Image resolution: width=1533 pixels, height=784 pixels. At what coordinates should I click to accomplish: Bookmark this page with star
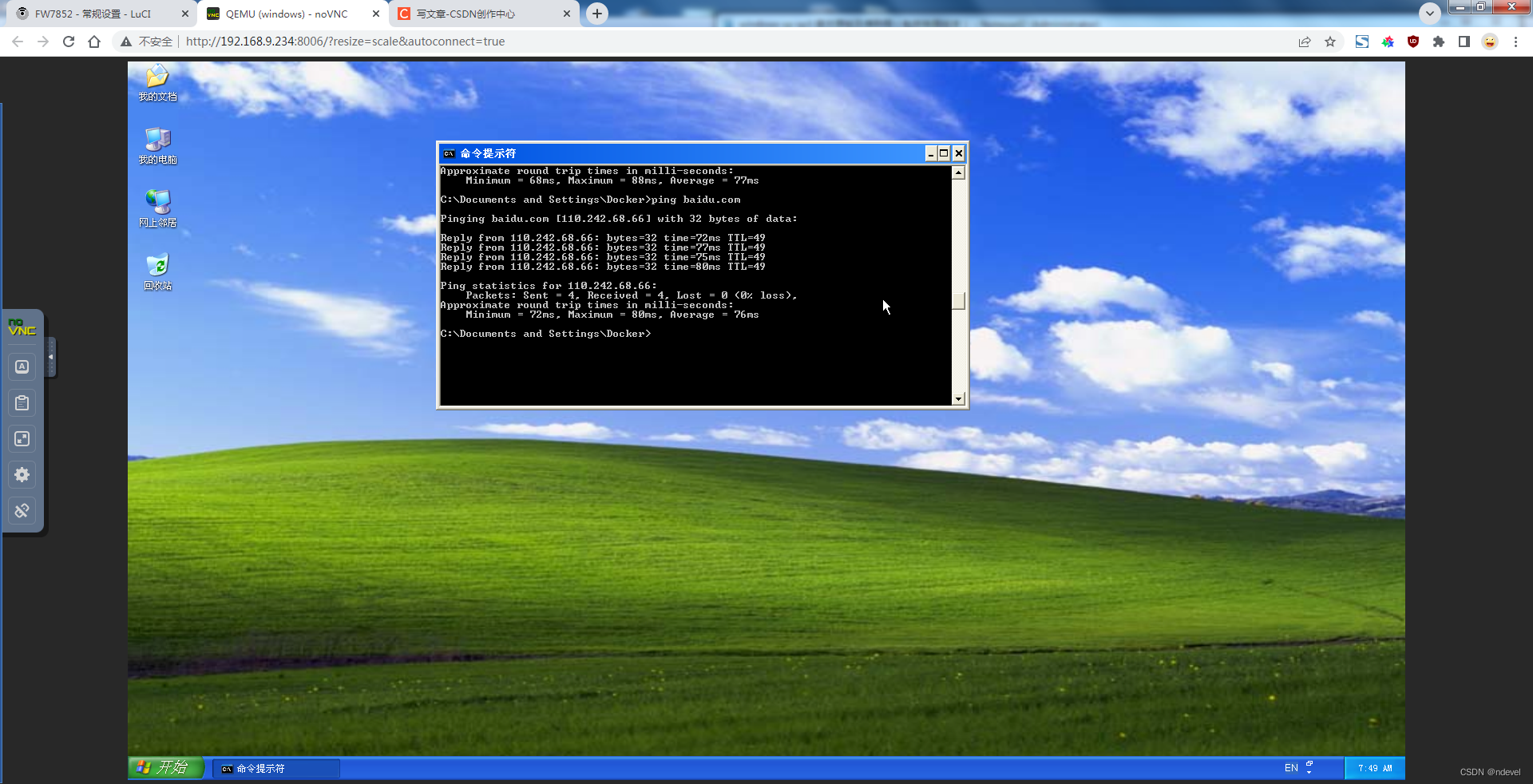click(x=1330, y=42)
